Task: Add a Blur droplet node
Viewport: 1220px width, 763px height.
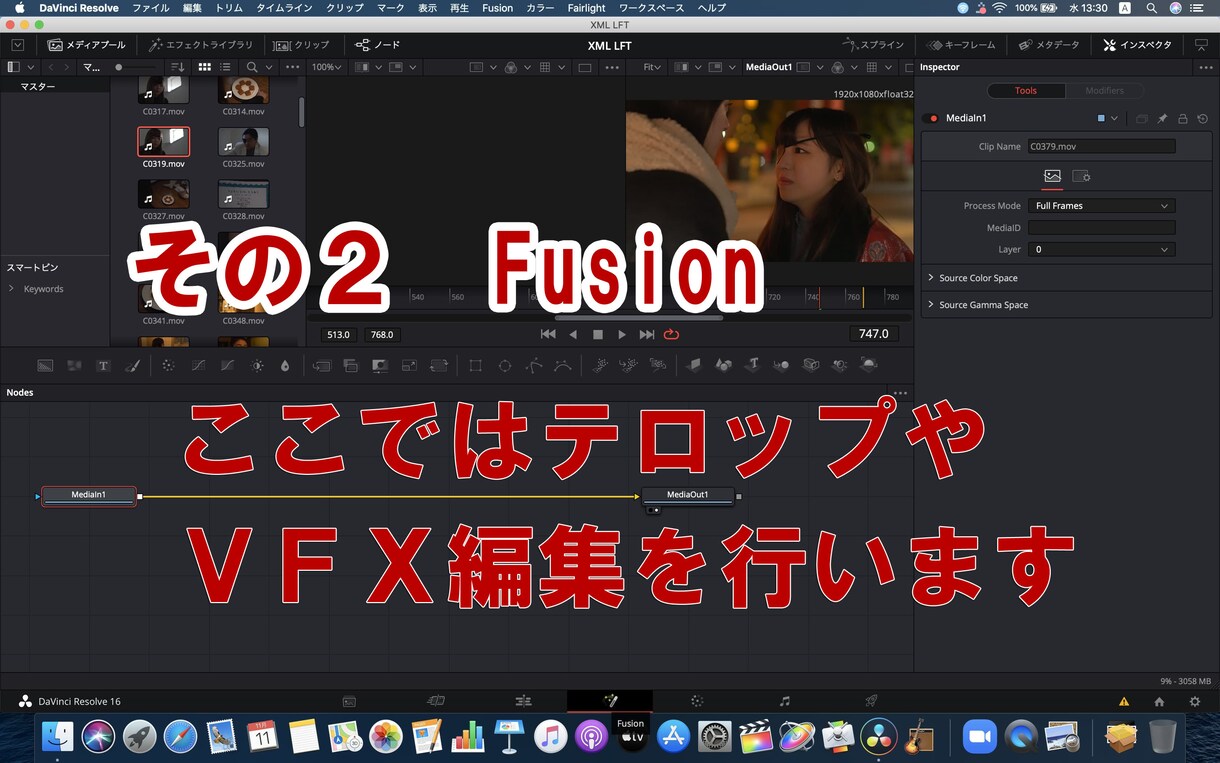Action: (x=285, y=366)
